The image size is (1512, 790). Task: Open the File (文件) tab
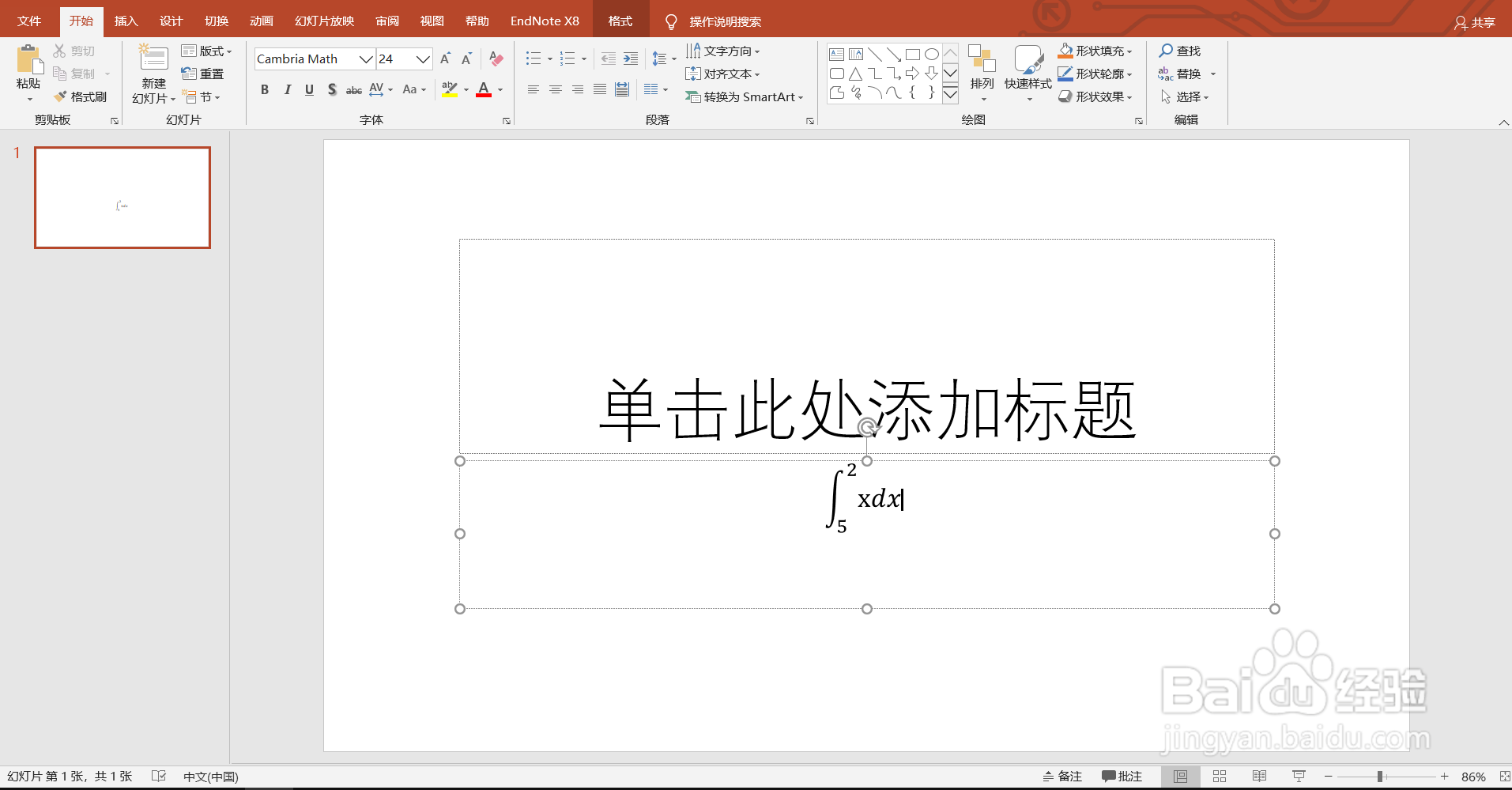(29, 21)
